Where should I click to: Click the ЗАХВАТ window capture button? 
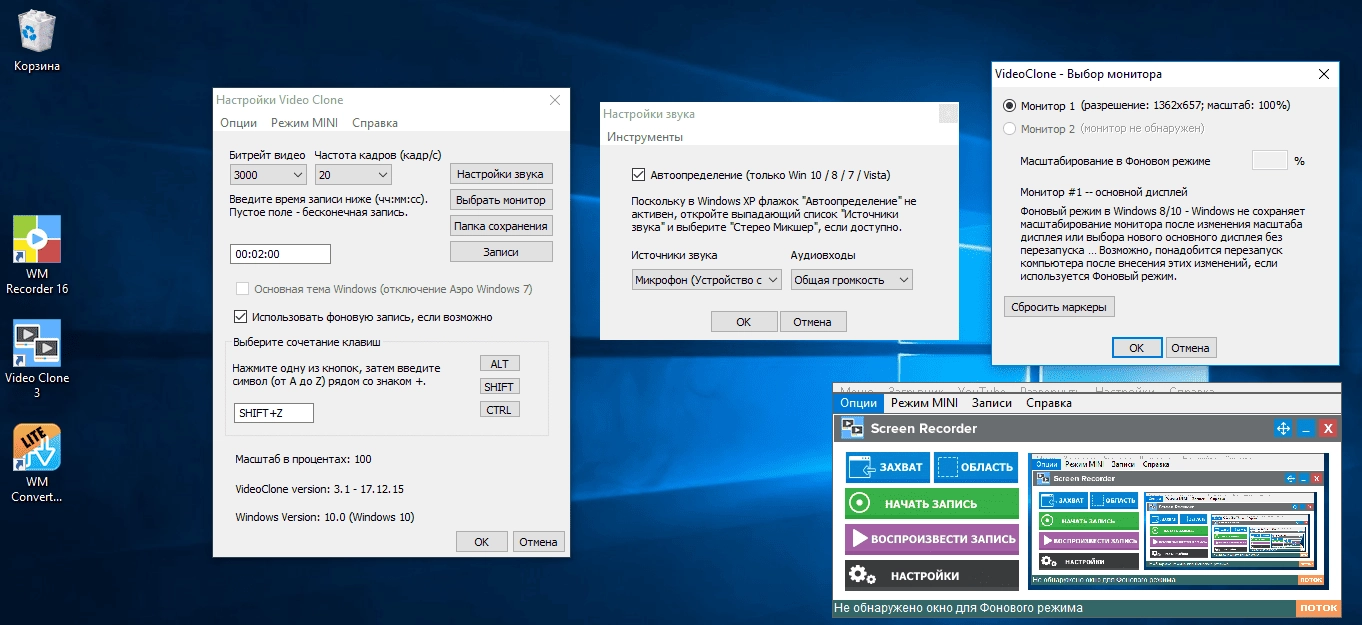point(887,468)
